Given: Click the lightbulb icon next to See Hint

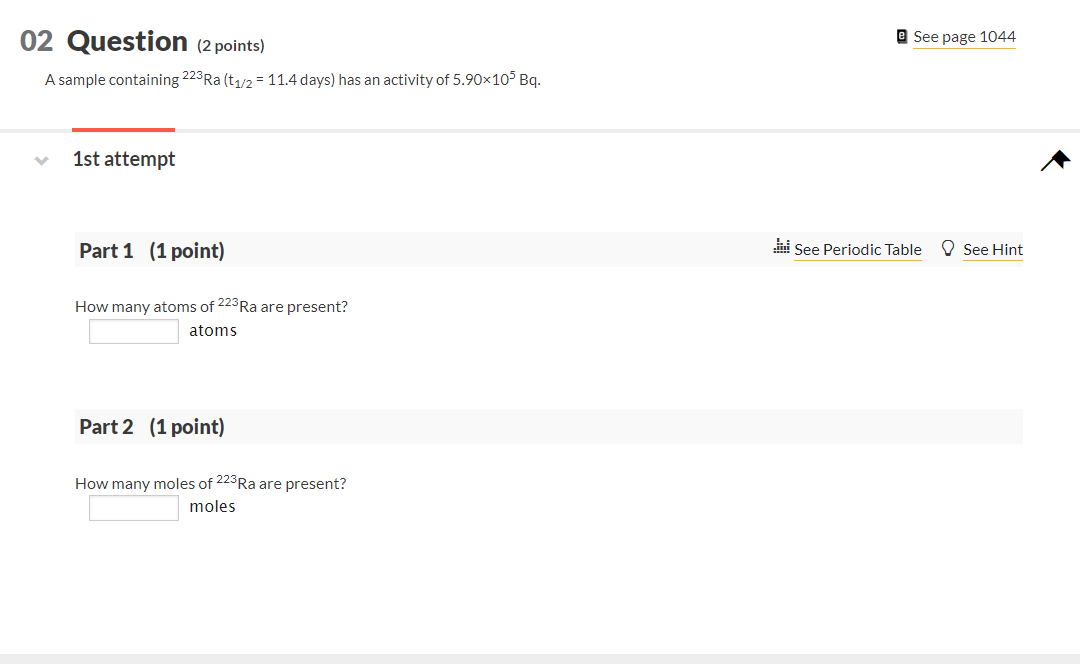Looking at the screenshot, I should tap(947, 247).
